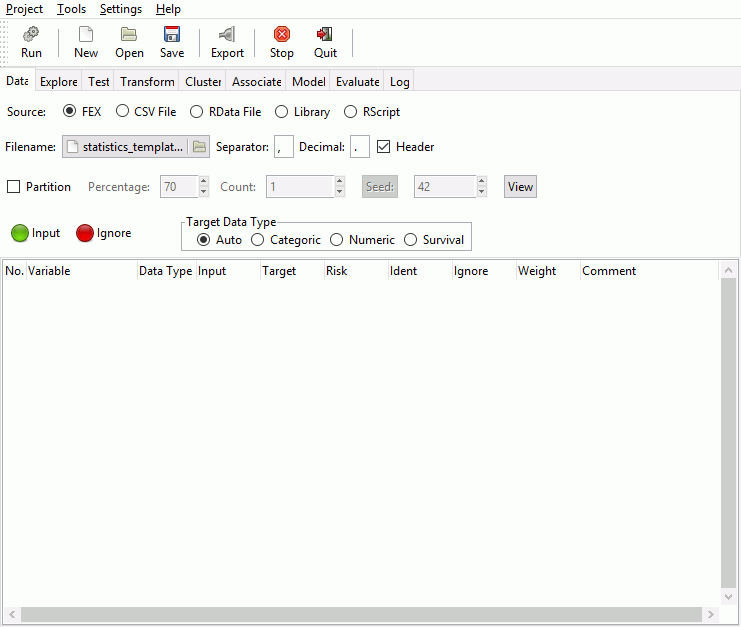Click the scroll left arrow of the table
741x627 pixels.
12,614
